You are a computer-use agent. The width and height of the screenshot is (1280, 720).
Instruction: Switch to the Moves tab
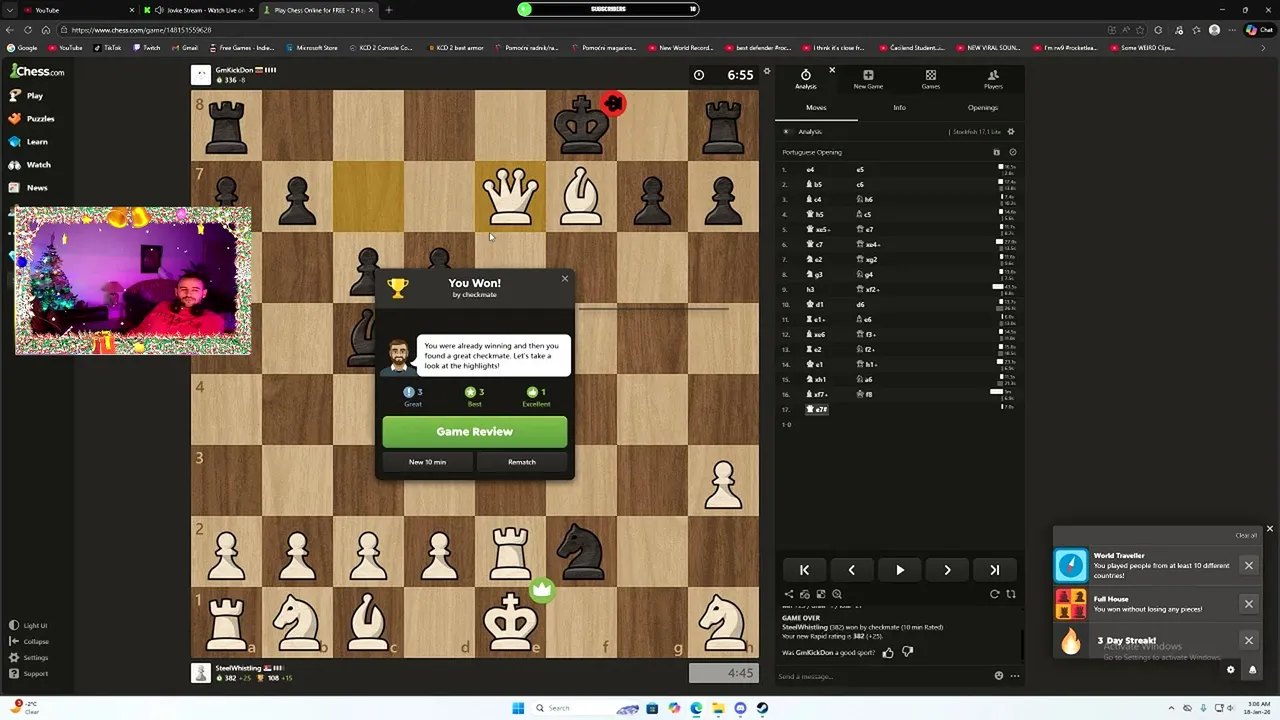tap(816, 108)
